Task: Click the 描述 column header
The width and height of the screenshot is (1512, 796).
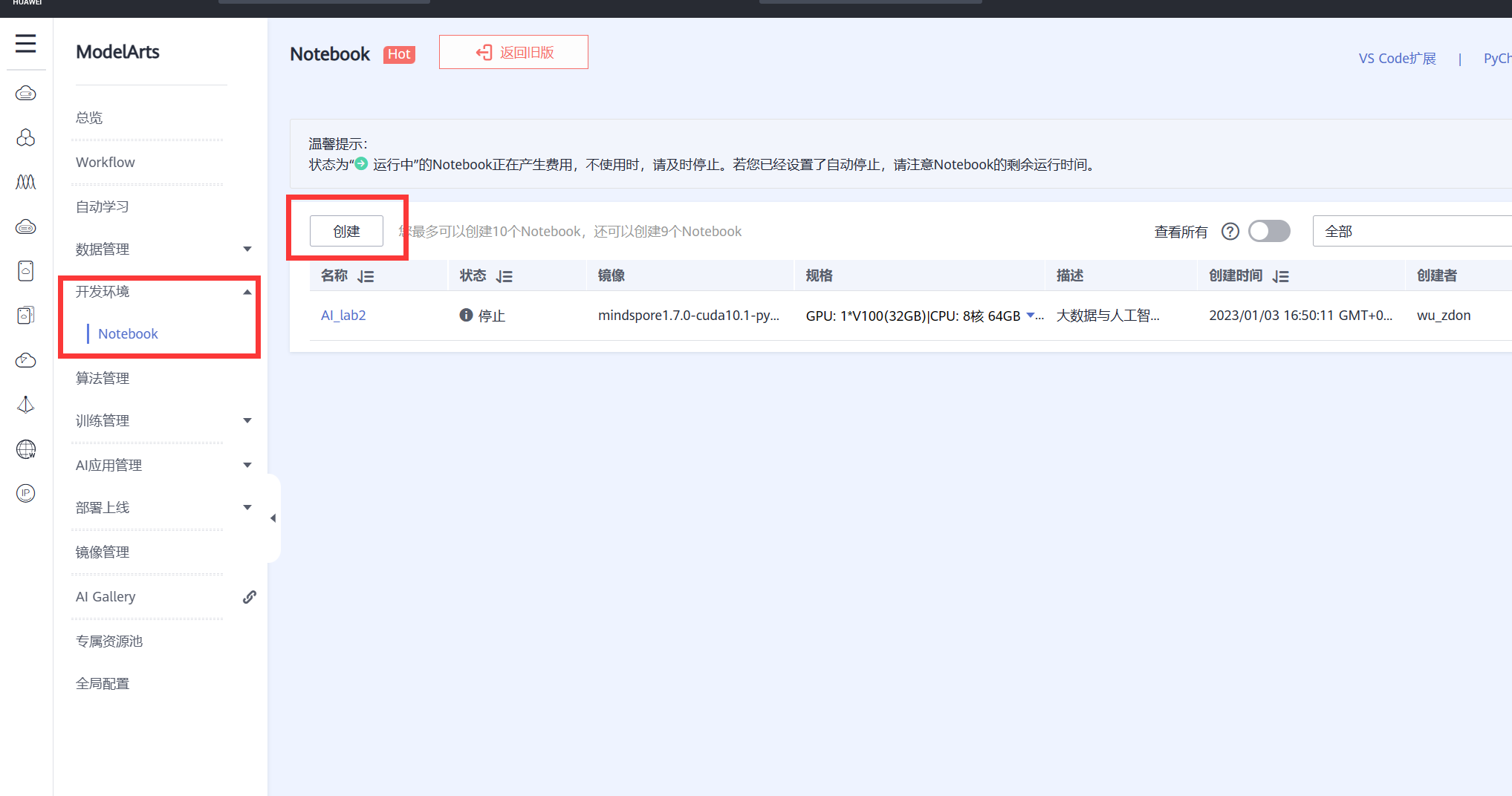Action: click(1070, 275)
